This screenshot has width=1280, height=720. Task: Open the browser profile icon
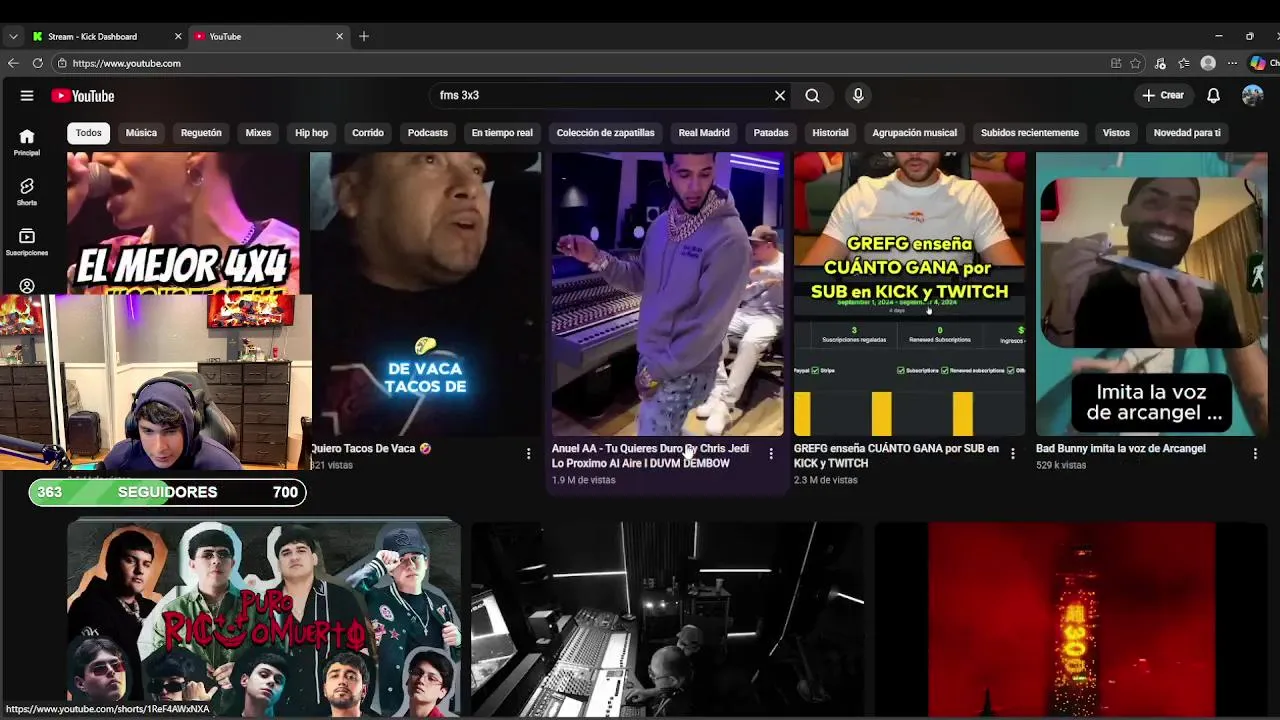click(x=1208, y=63)
